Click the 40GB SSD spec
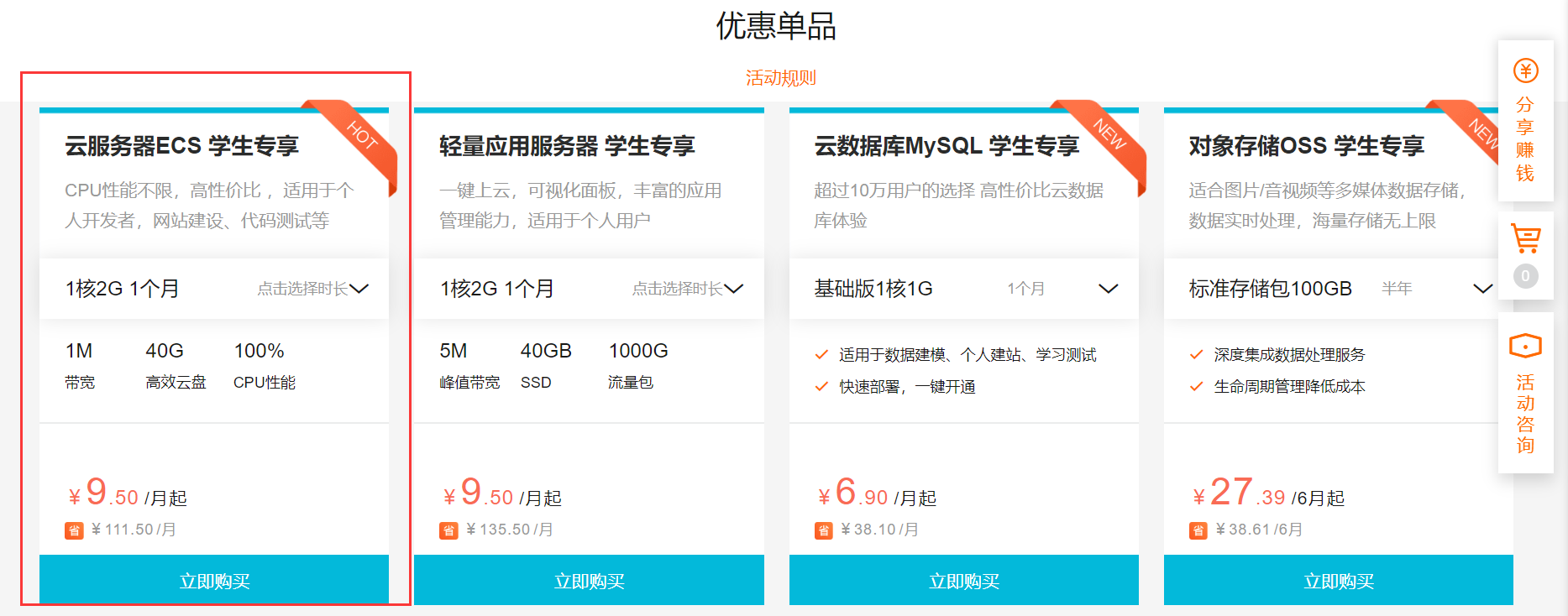 pos(546,366)
